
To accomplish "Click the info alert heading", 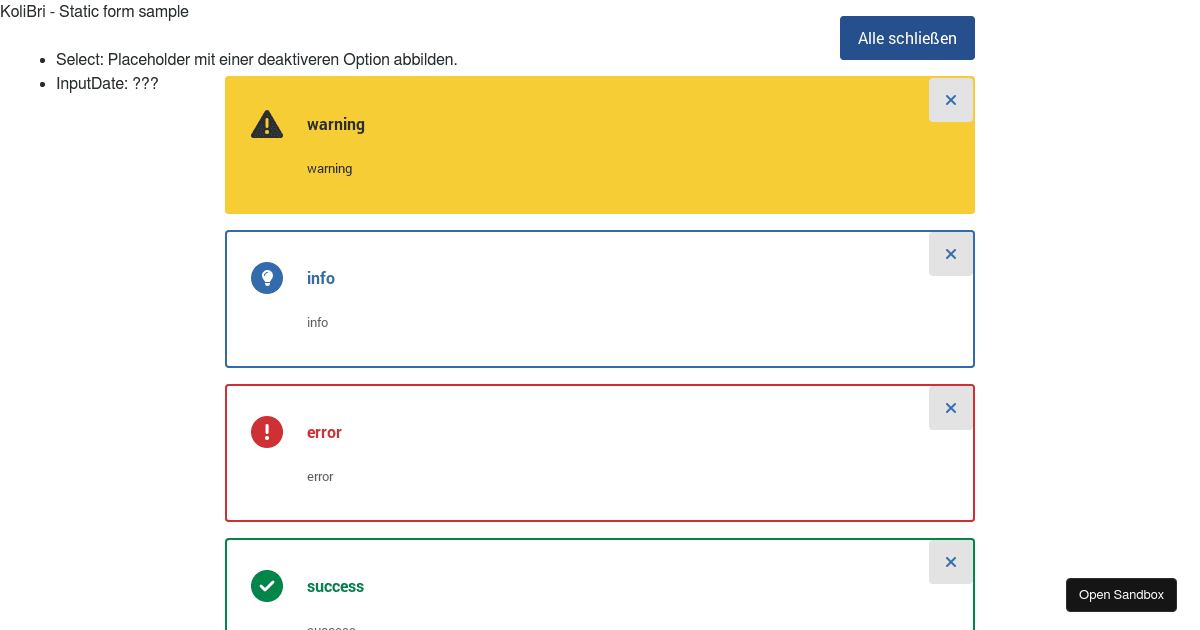I will pos(320,278).
